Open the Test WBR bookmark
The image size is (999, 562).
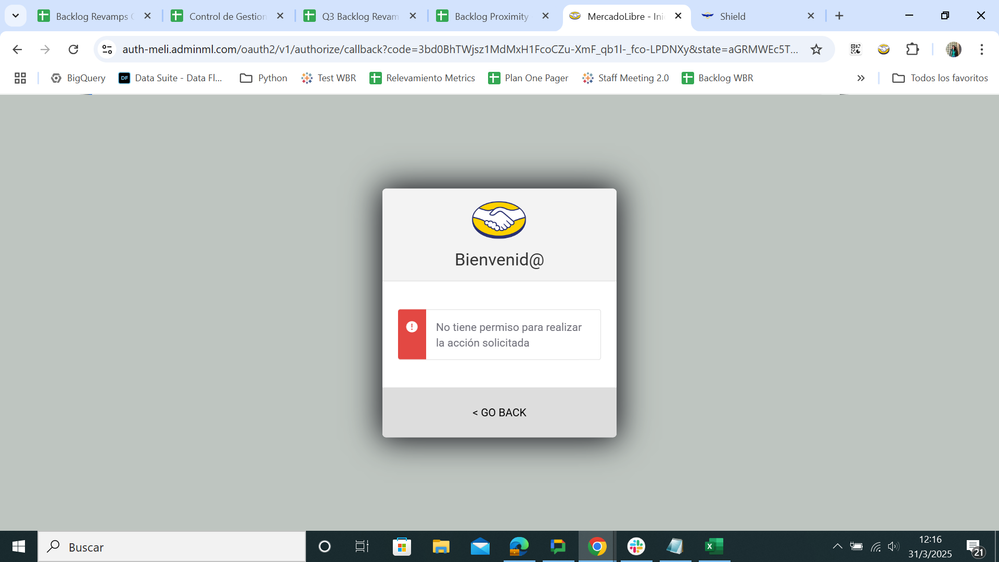pos(329,78)
